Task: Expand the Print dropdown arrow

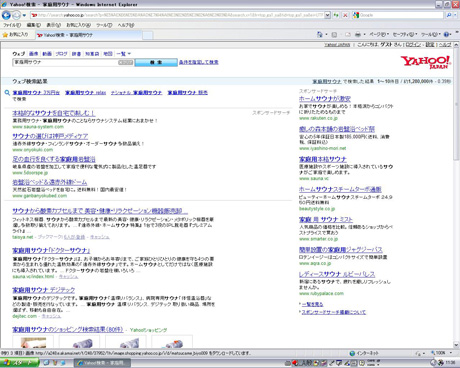Action: (x=364, y=34)
